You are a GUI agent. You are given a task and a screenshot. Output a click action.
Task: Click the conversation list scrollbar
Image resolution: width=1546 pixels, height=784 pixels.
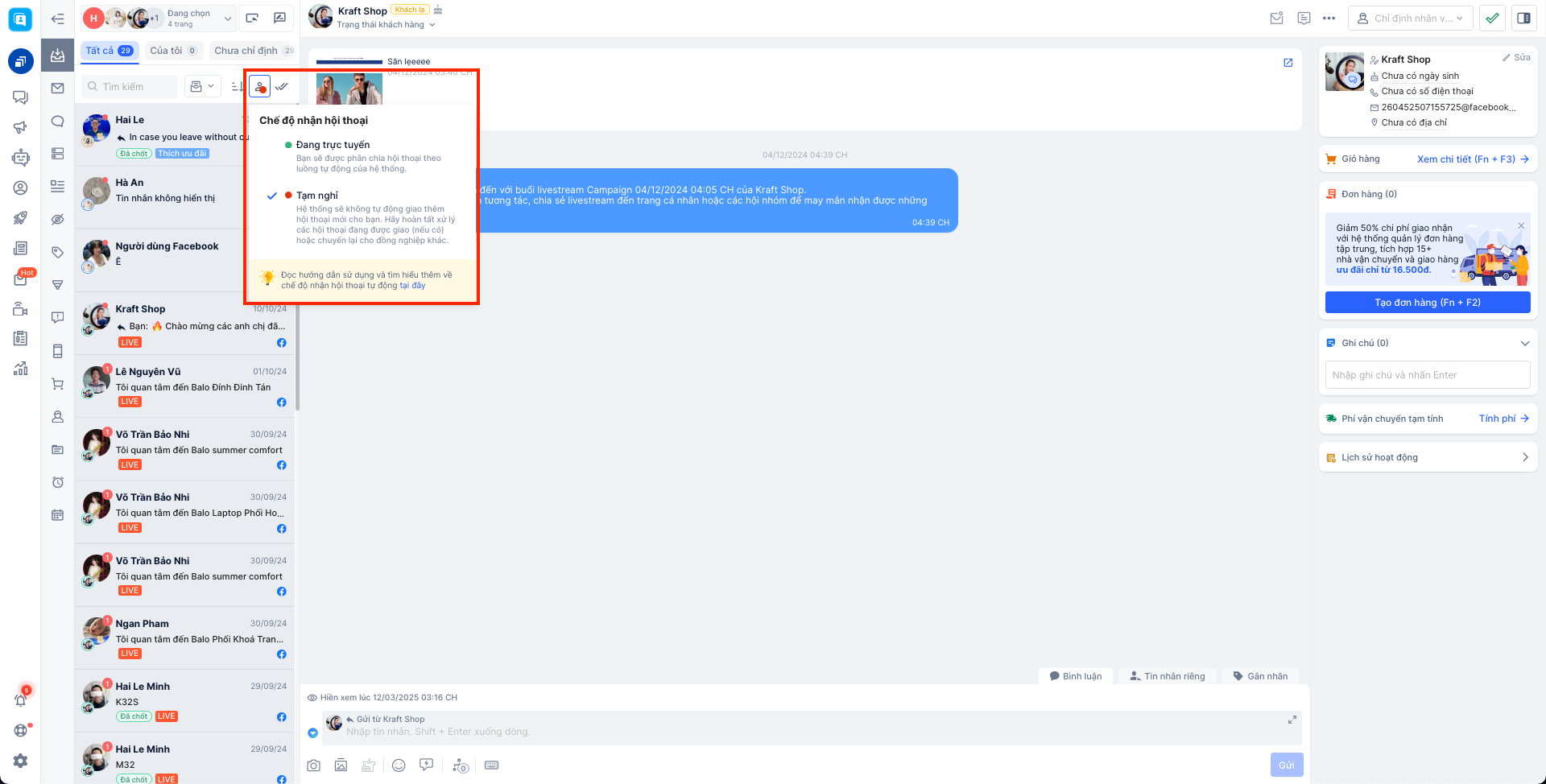tap(297, 258)
